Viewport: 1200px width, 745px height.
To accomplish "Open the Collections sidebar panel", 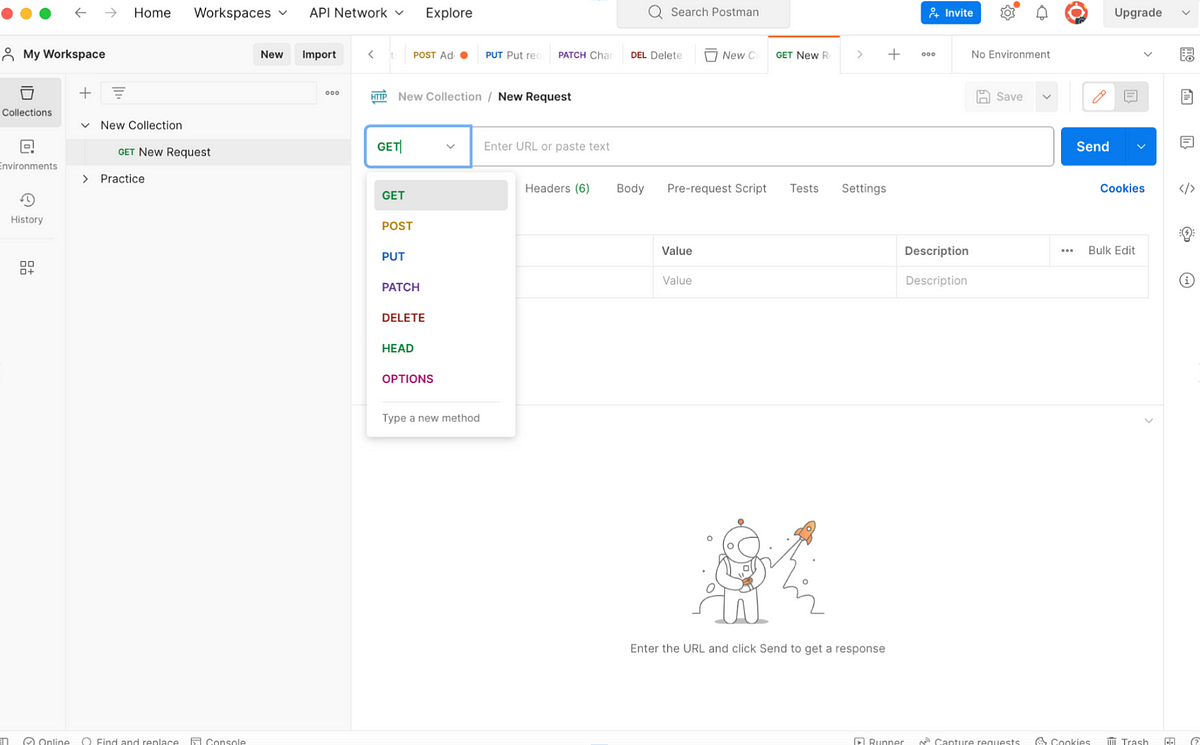I will click(x=27, y=101).
